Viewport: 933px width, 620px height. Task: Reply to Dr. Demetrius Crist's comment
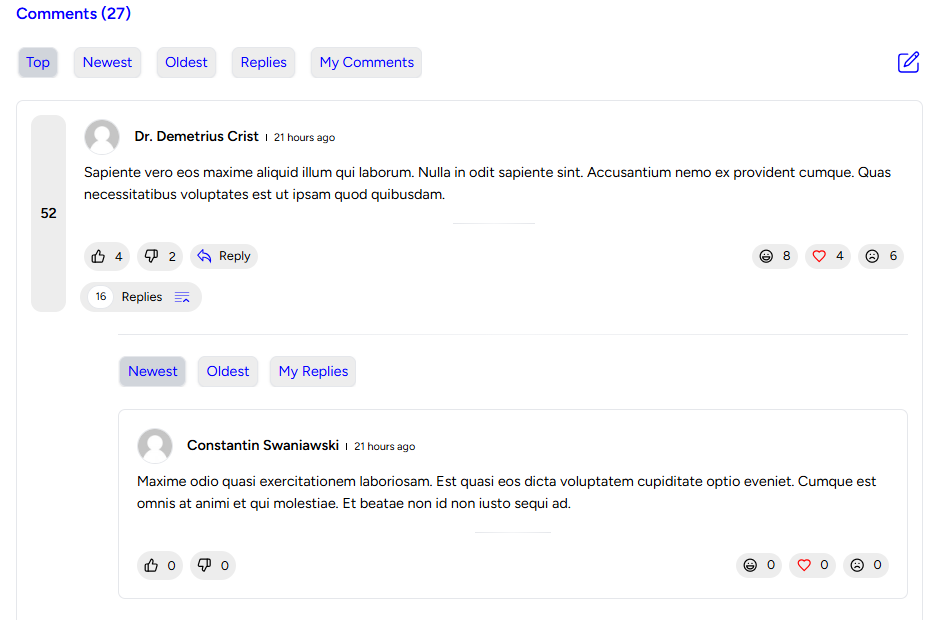pyautogui.click(x=224, y=257)
